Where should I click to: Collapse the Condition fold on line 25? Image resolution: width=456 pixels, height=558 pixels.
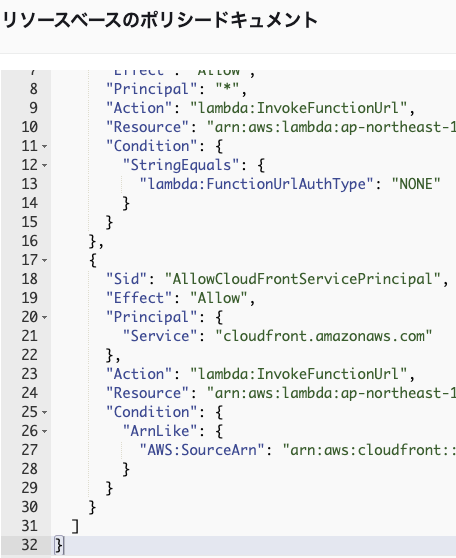pyautogui.click(x=44, y=412)
